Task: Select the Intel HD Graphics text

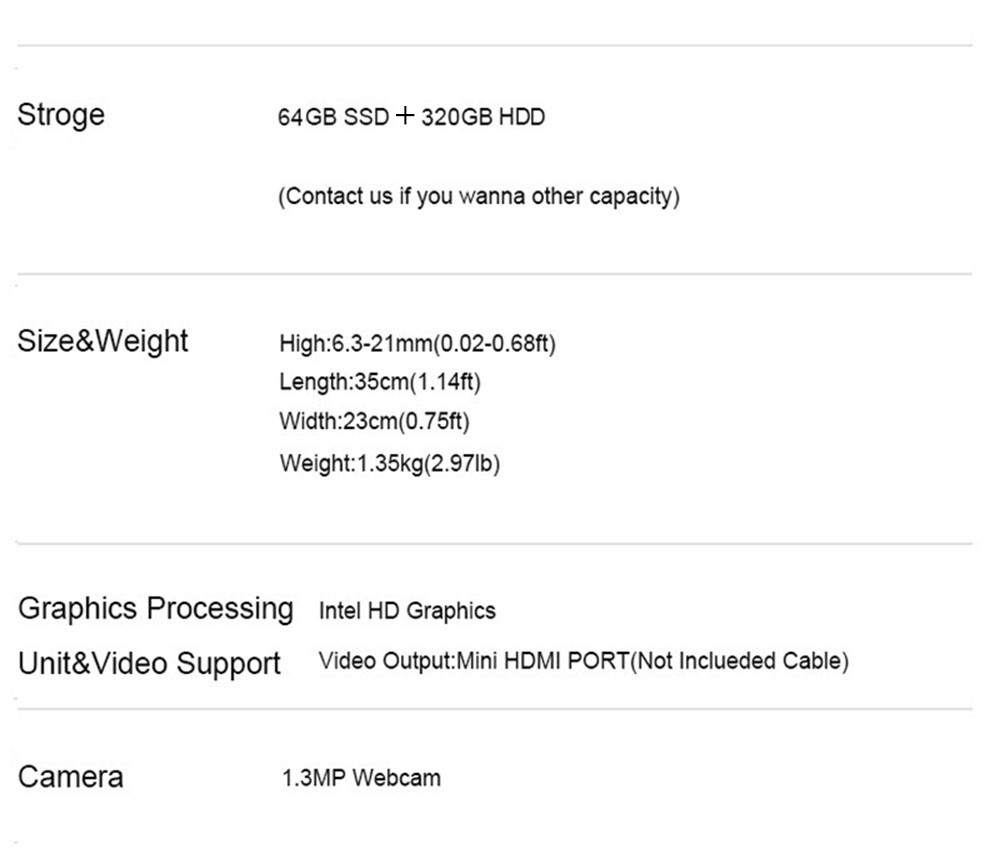Action: pos(407,611)
